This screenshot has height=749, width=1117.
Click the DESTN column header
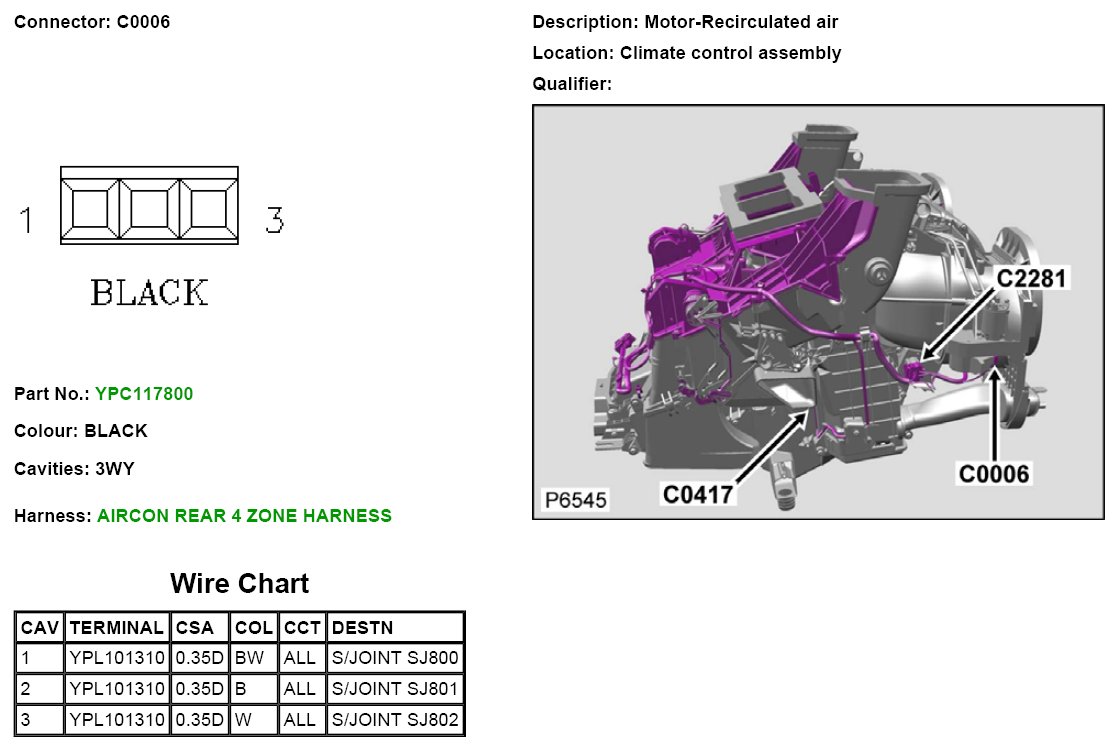tap(362, 628)
